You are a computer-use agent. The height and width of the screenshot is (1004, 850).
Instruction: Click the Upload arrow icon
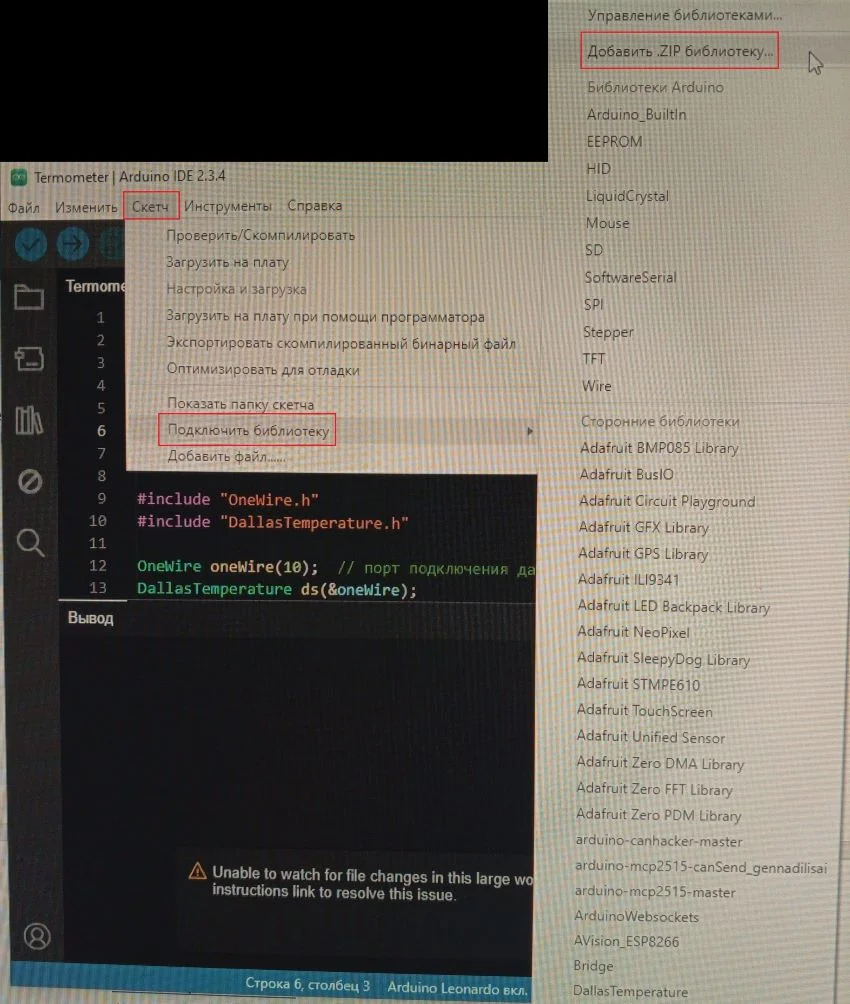pyautogui.click(x=72, y=242)
